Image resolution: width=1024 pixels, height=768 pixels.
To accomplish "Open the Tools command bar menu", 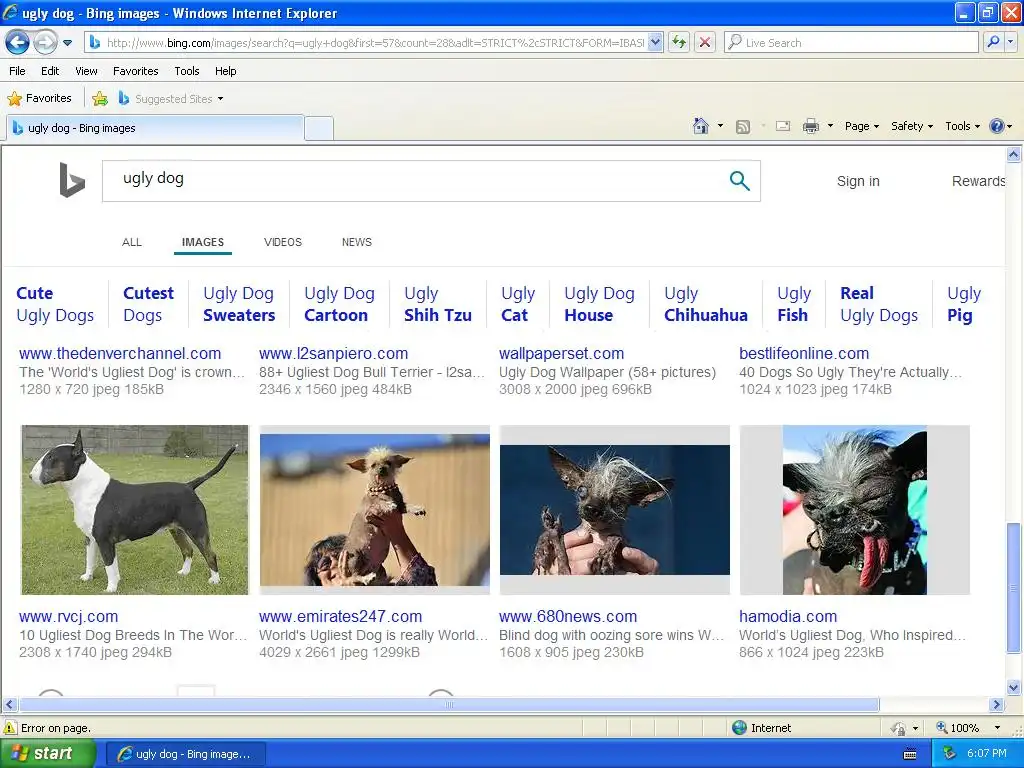I will tap(962, 126).
